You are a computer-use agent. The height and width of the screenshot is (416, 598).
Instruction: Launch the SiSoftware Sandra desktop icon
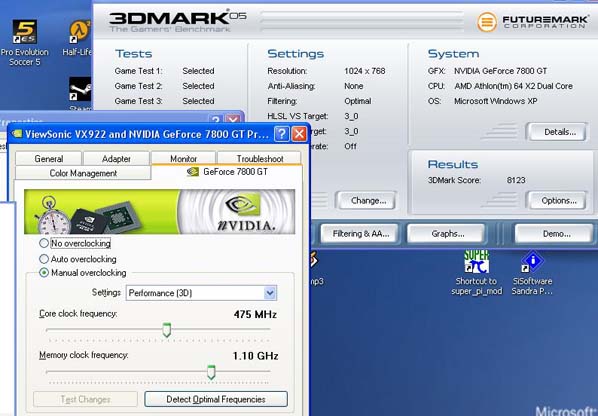point(532,272)
